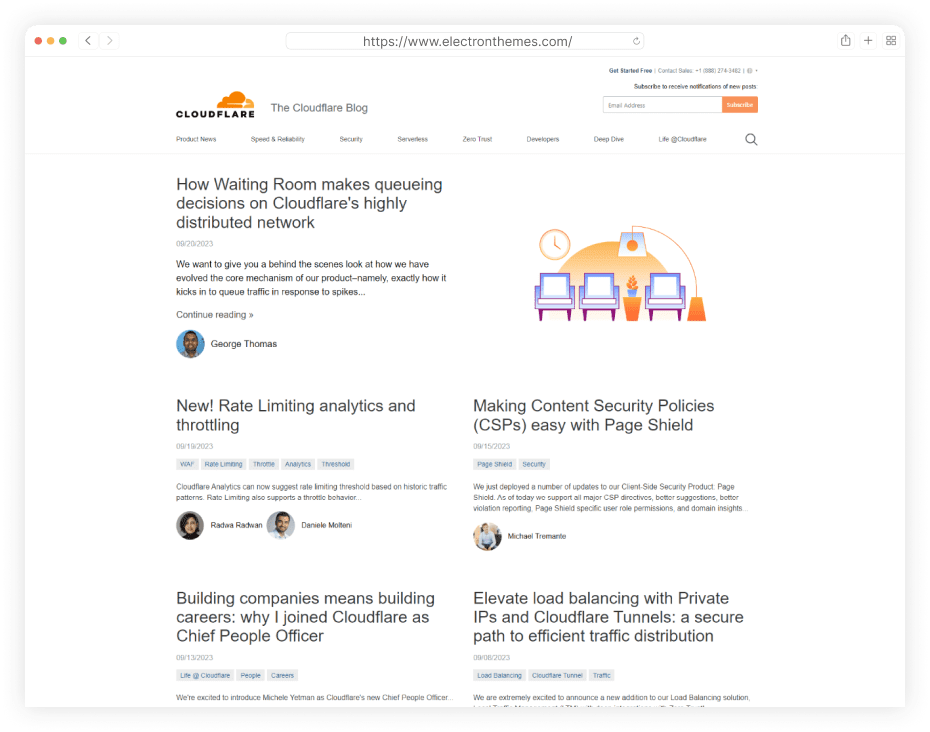
Task: Open the Deep Dive category
Action: click(x=609, y=139)
